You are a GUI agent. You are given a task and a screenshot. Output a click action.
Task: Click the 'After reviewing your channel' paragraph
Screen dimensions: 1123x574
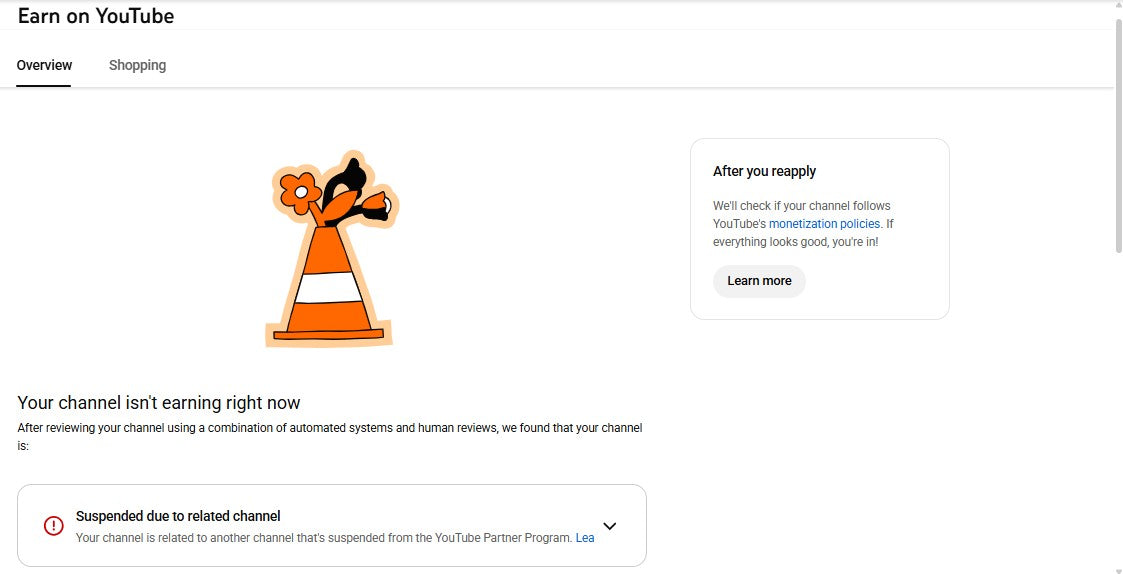(330, 428)
